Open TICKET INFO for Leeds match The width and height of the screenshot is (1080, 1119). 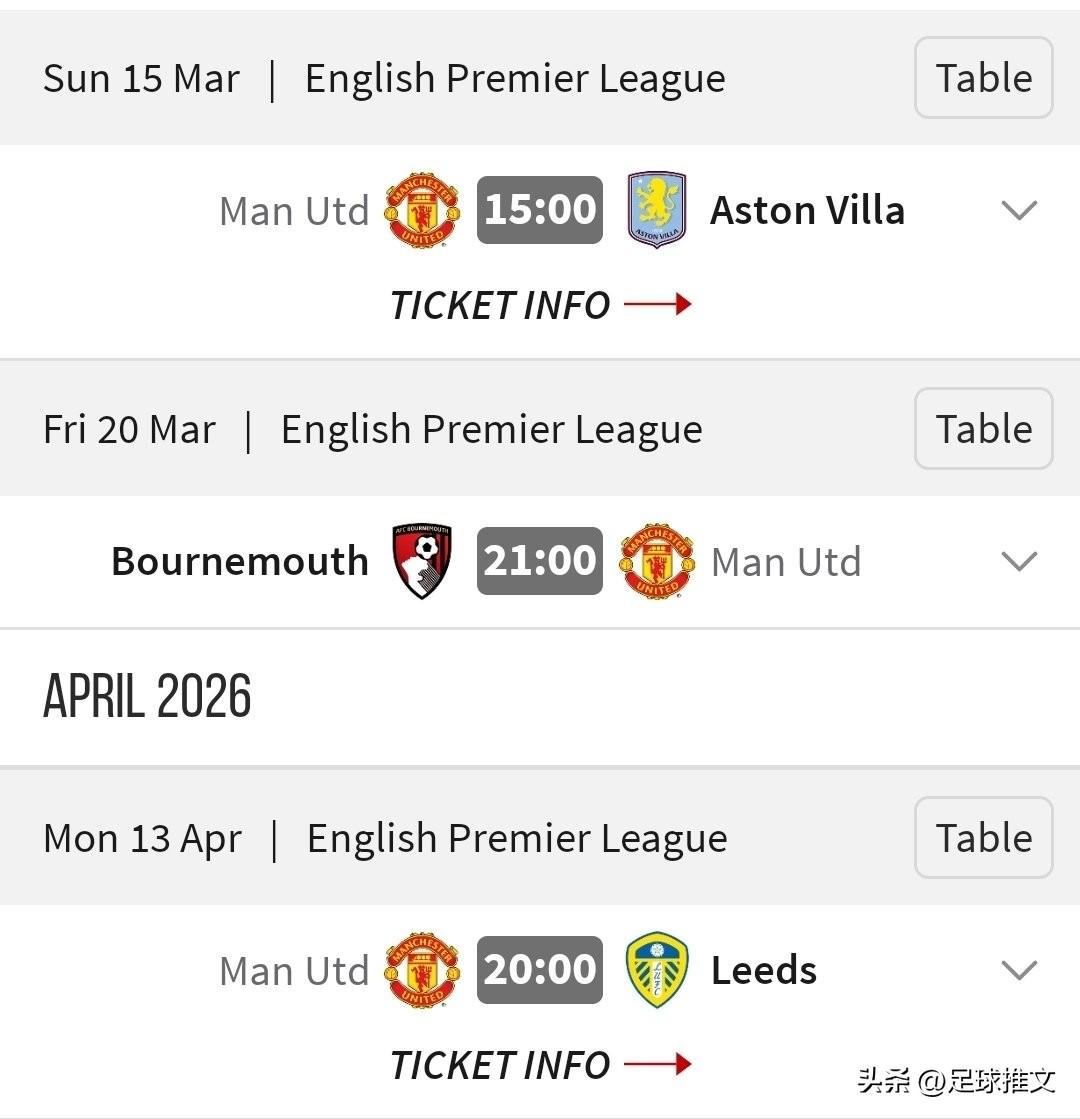coord(500,1065)
